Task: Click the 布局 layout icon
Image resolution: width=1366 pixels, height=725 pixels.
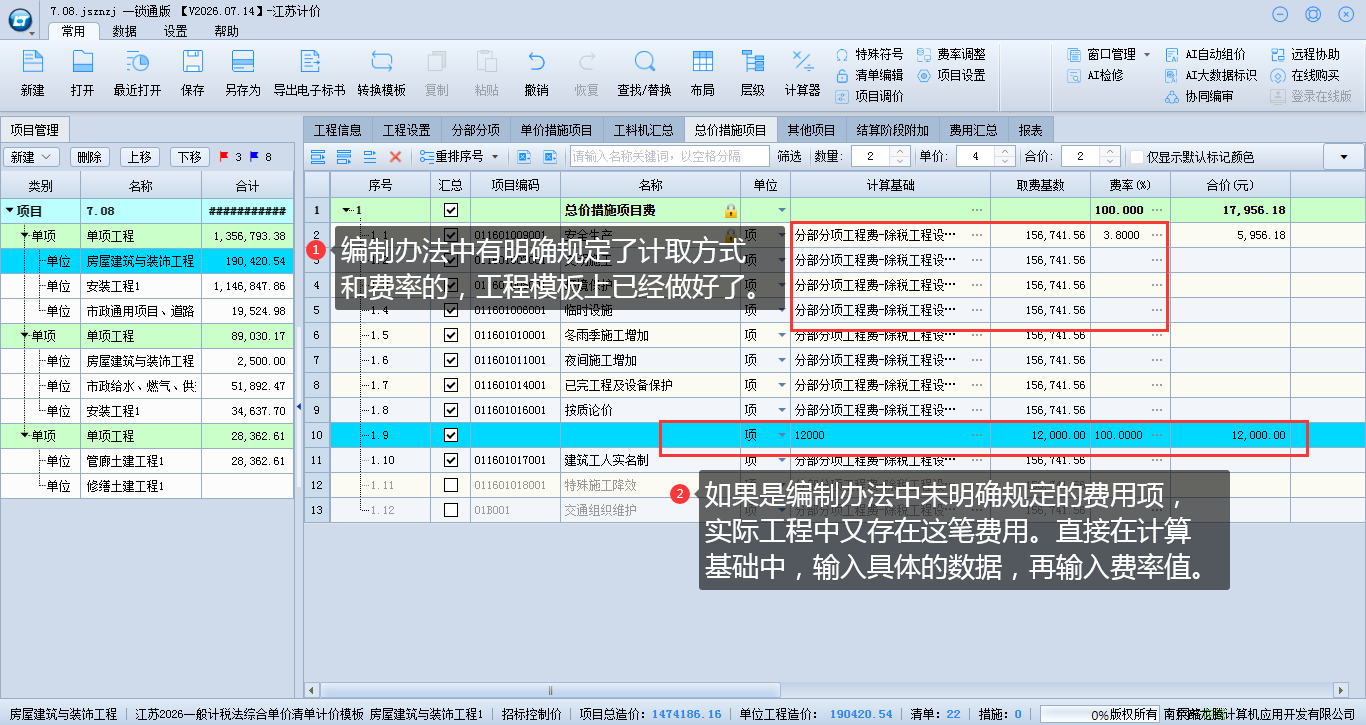Action: click(703, 61)
